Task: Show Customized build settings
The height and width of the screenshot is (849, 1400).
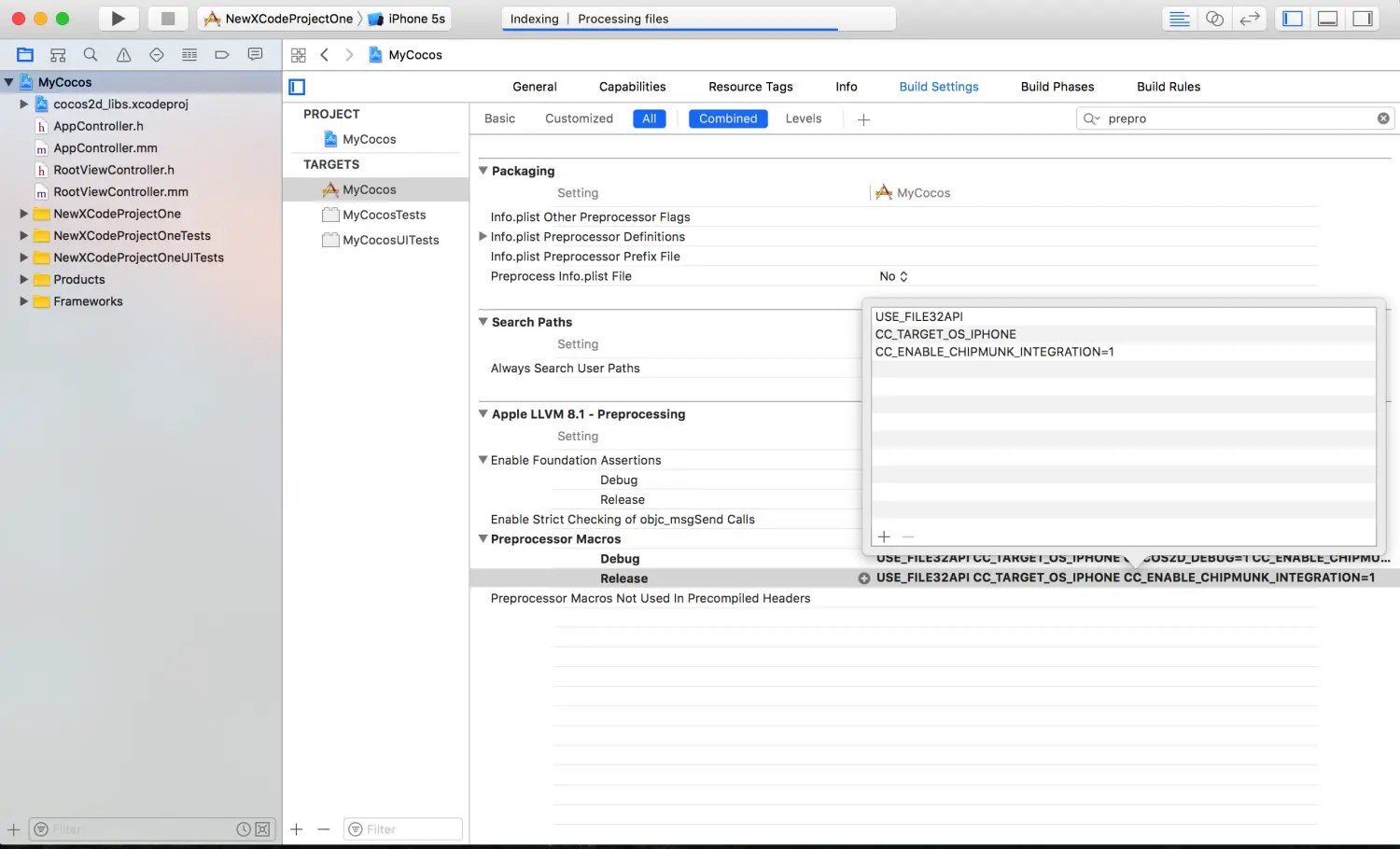Action: pyautogui.click(x=579, y=118)
